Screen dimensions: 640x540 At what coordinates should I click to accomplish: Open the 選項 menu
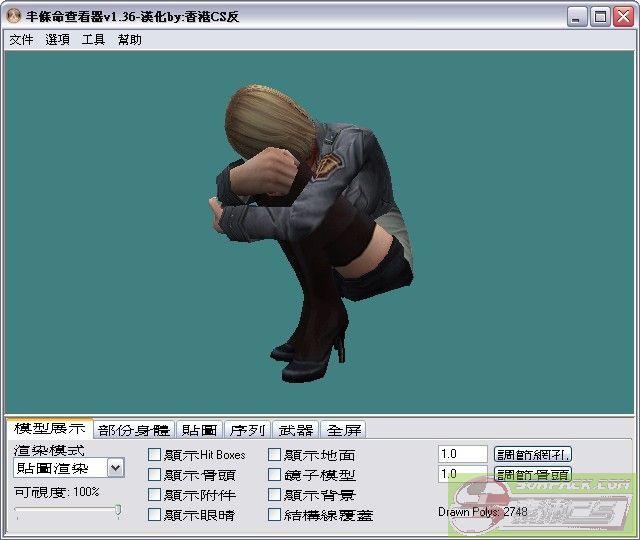57,40
